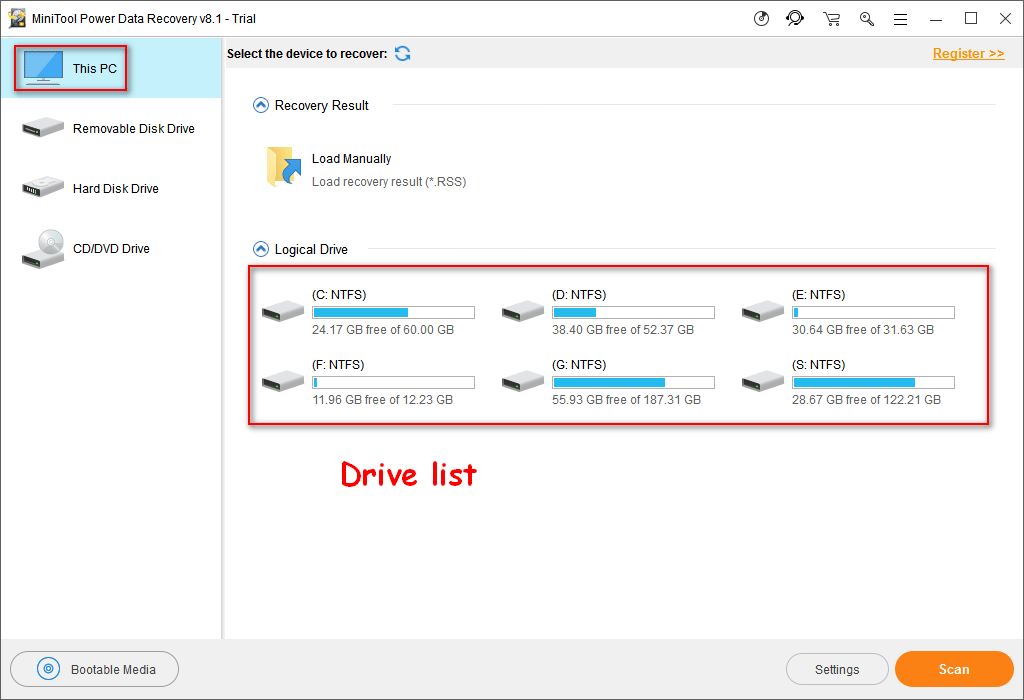Open the support headset icon

pyautogui.click(x=795, y=18)
